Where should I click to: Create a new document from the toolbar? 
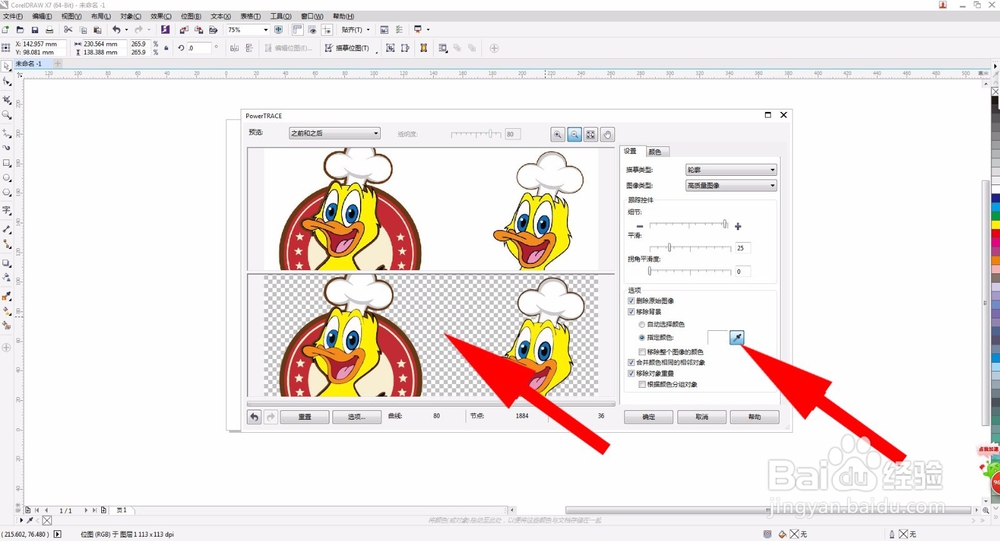[6, 29]
